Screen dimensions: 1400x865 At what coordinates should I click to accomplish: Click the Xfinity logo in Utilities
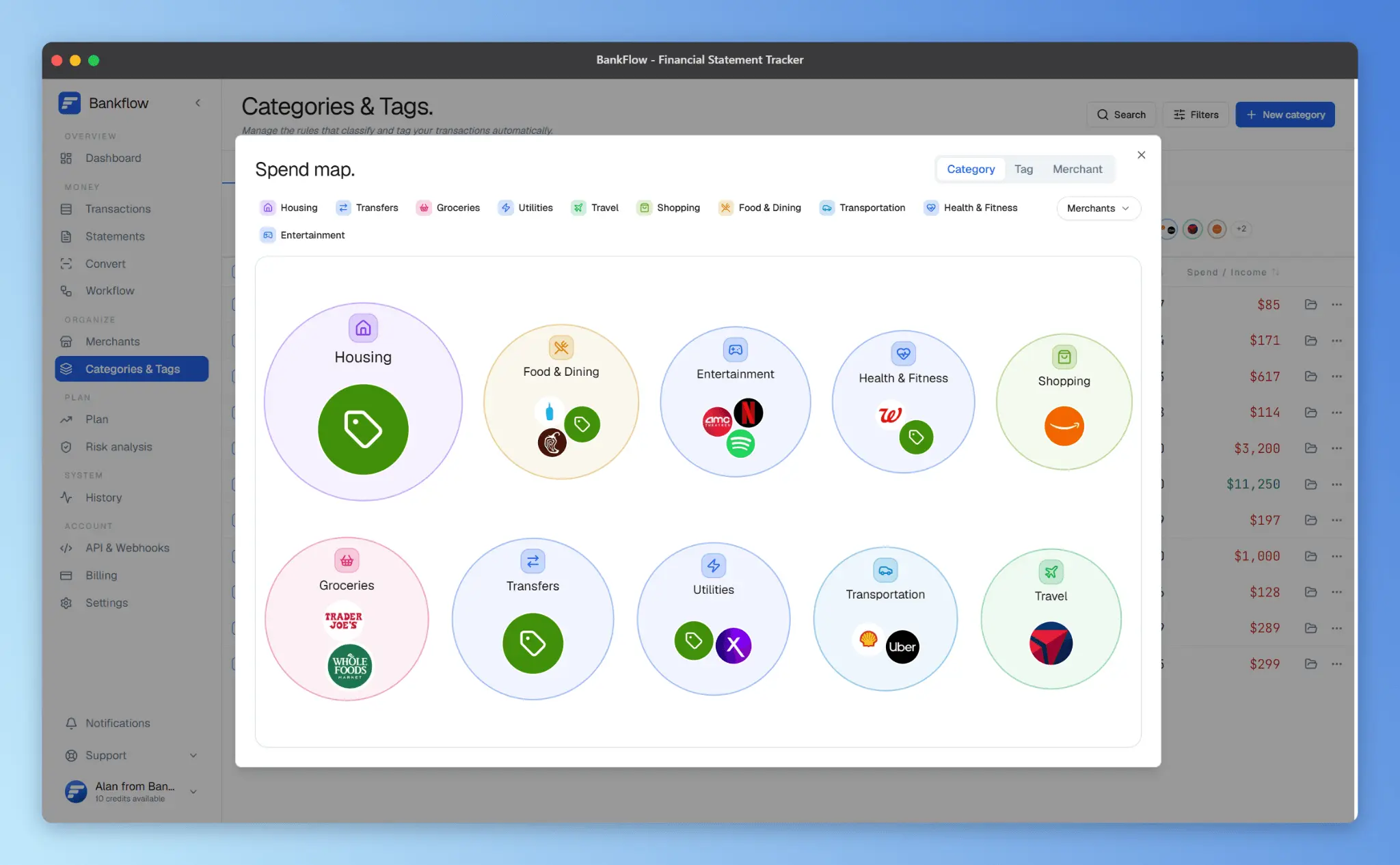(733, 645)
